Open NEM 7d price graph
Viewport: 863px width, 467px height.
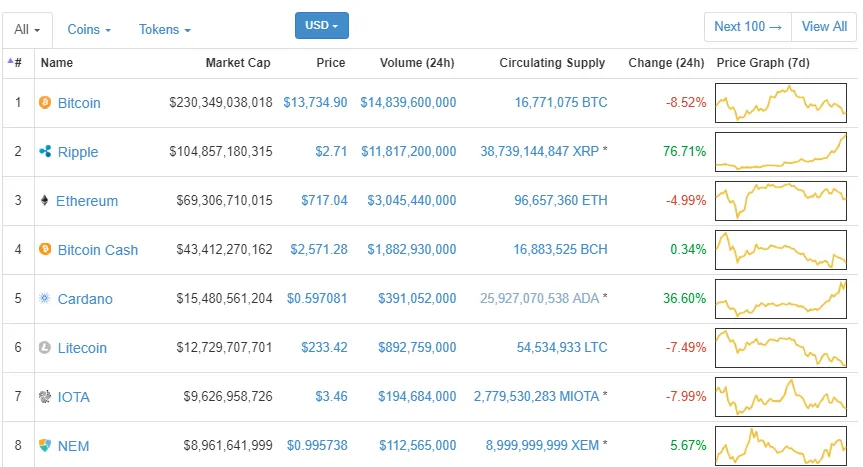[780, 446]
